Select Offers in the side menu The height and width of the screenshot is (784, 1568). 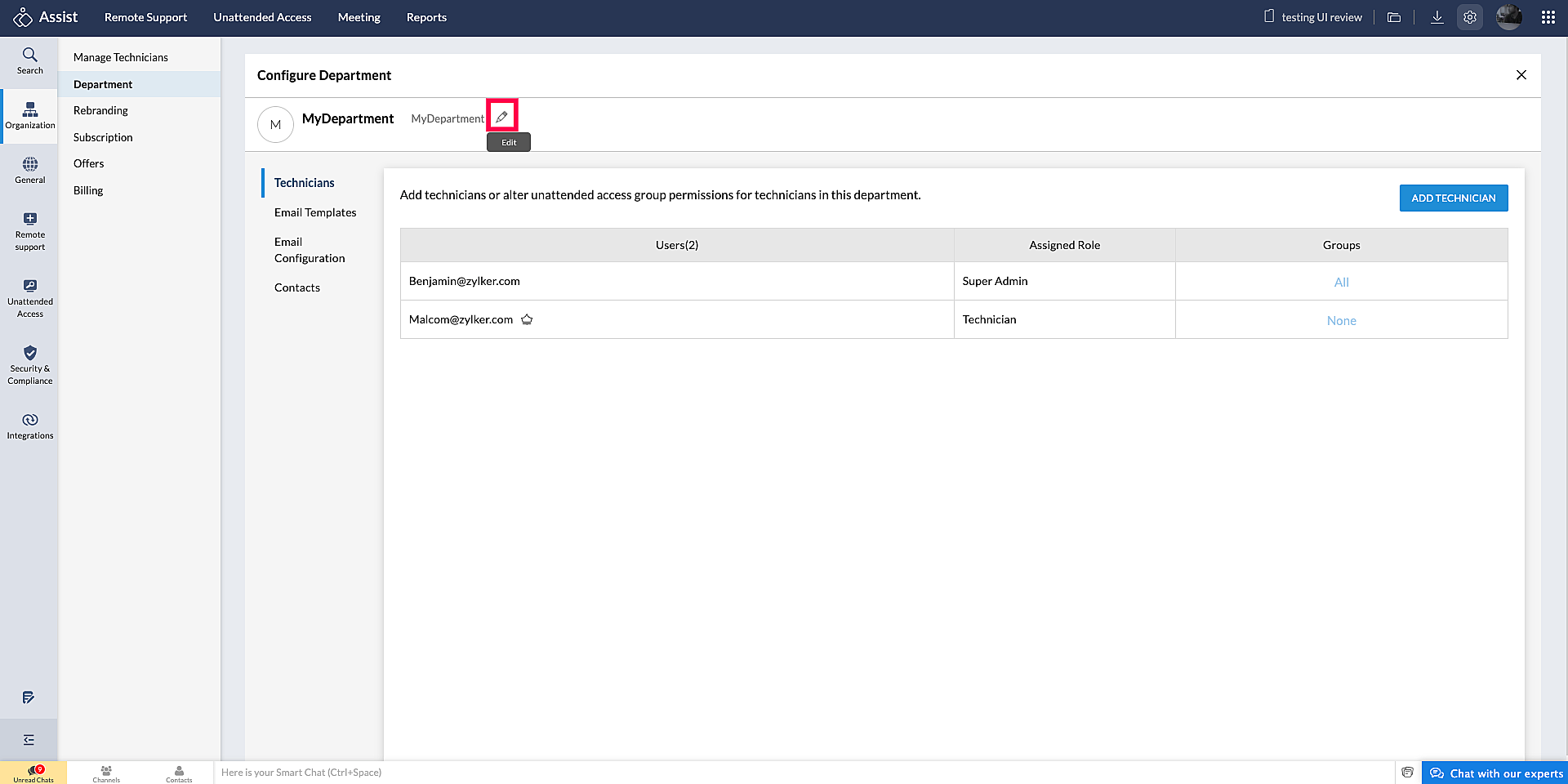(140, 163)
